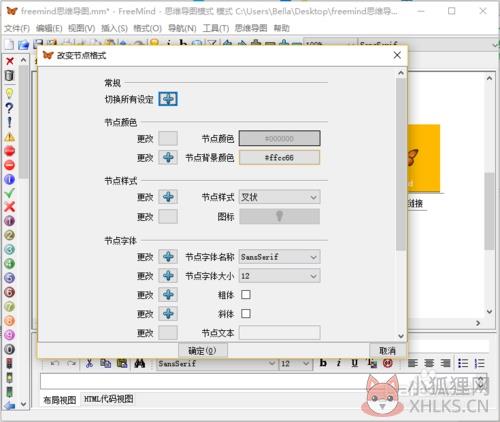This screenshot has height=422, width=500.
Task: Click the 确定(O) confirm button
Action: [x=203, y=350]
